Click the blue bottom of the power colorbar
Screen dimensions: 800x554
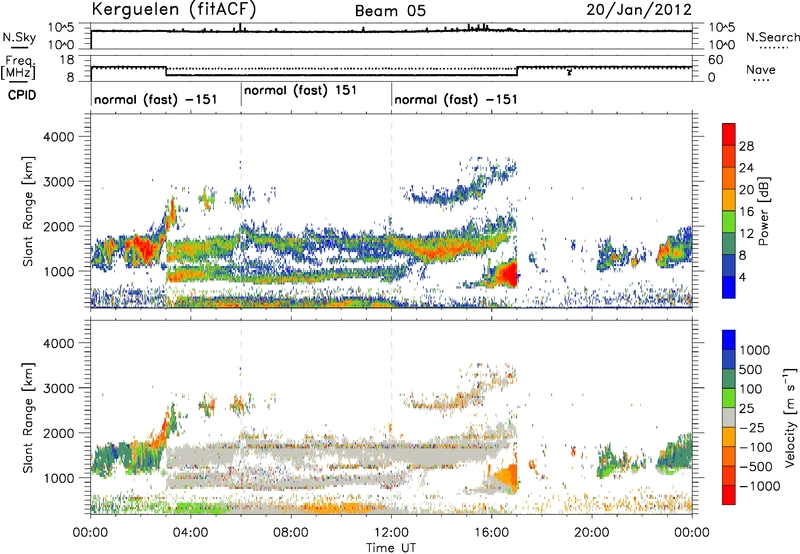(x=729, y=287)
